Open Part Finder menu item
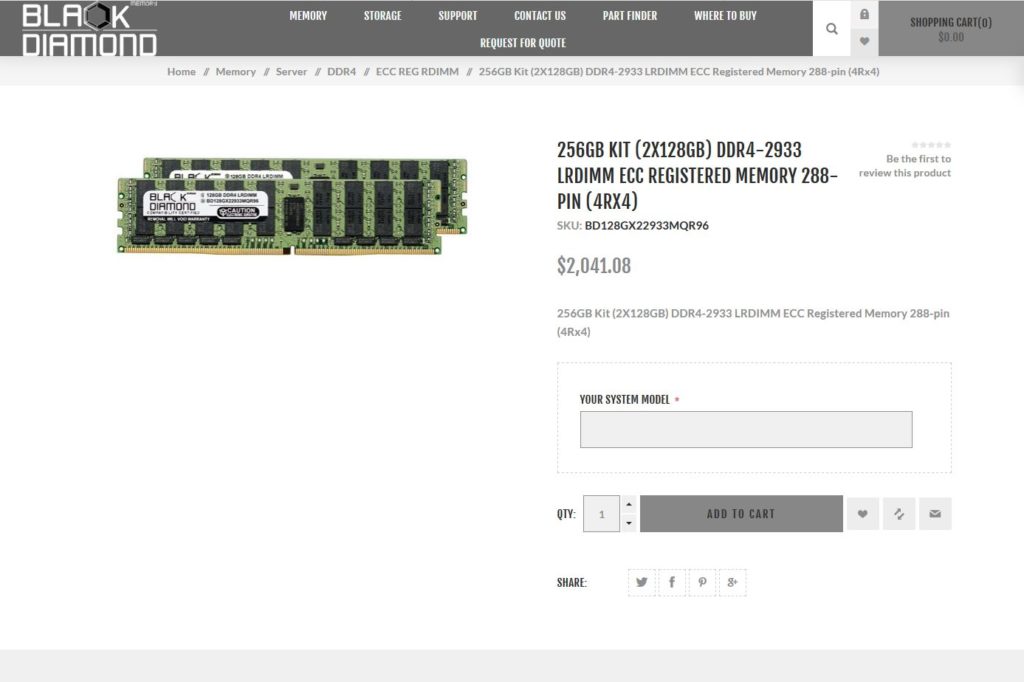Viewport: 1024px width, 682px height. pos(630,15)
